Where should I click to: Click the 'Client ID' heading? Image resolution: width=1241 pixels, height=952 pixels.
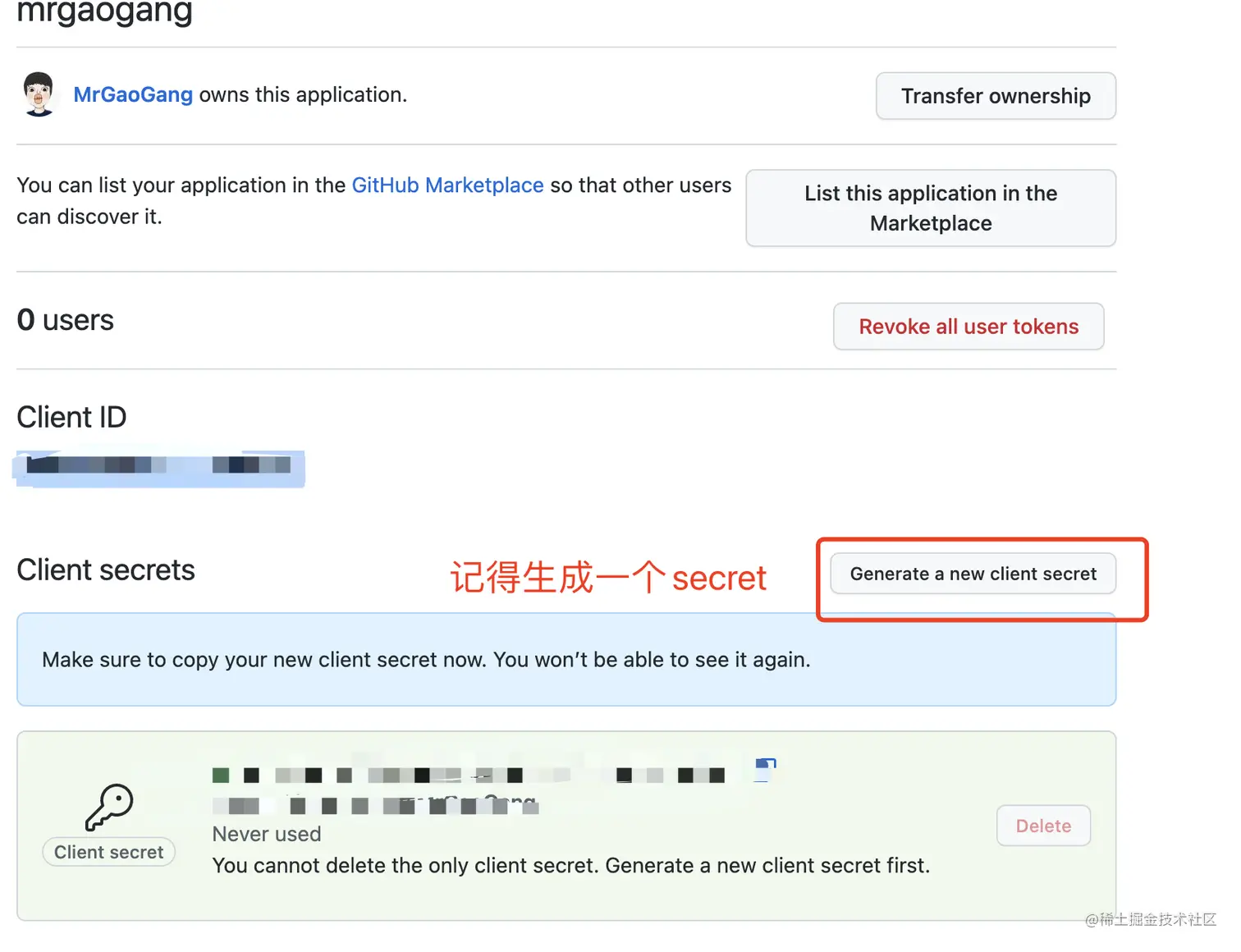[71, 417]
